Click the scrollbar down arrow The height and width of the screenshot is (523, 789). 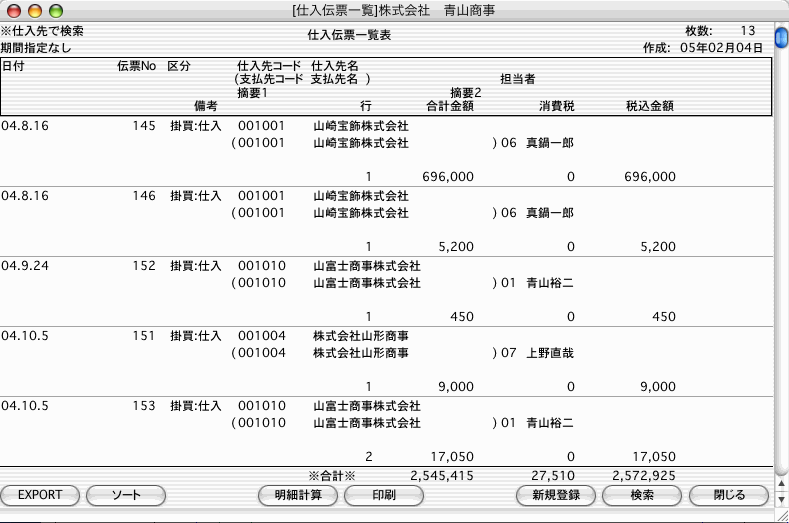pos(780,498)
